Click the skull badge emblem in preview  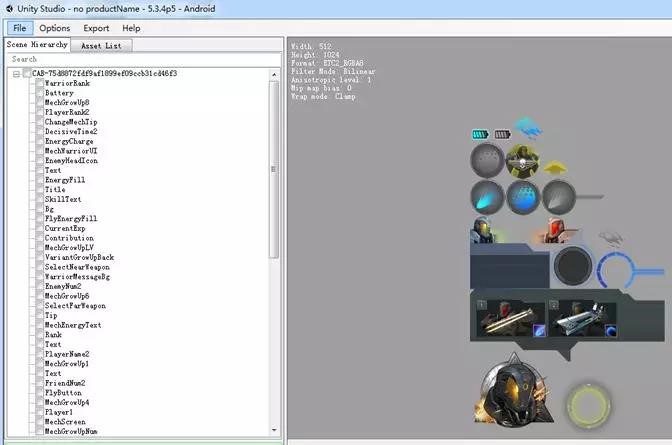522,161
